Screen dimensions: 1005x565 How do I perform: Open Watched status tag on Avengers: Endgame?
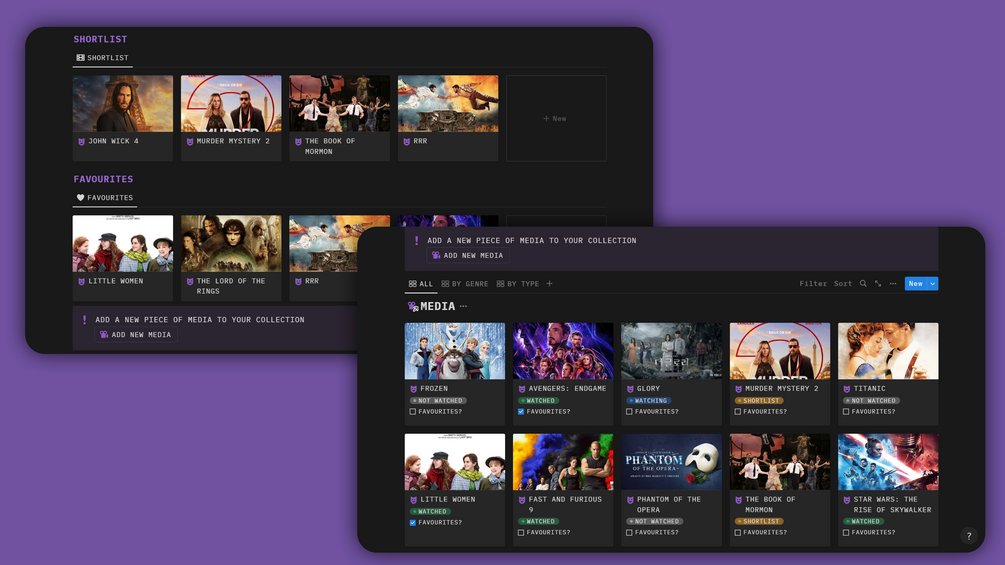pyautogui.click(x=538, y=401)
